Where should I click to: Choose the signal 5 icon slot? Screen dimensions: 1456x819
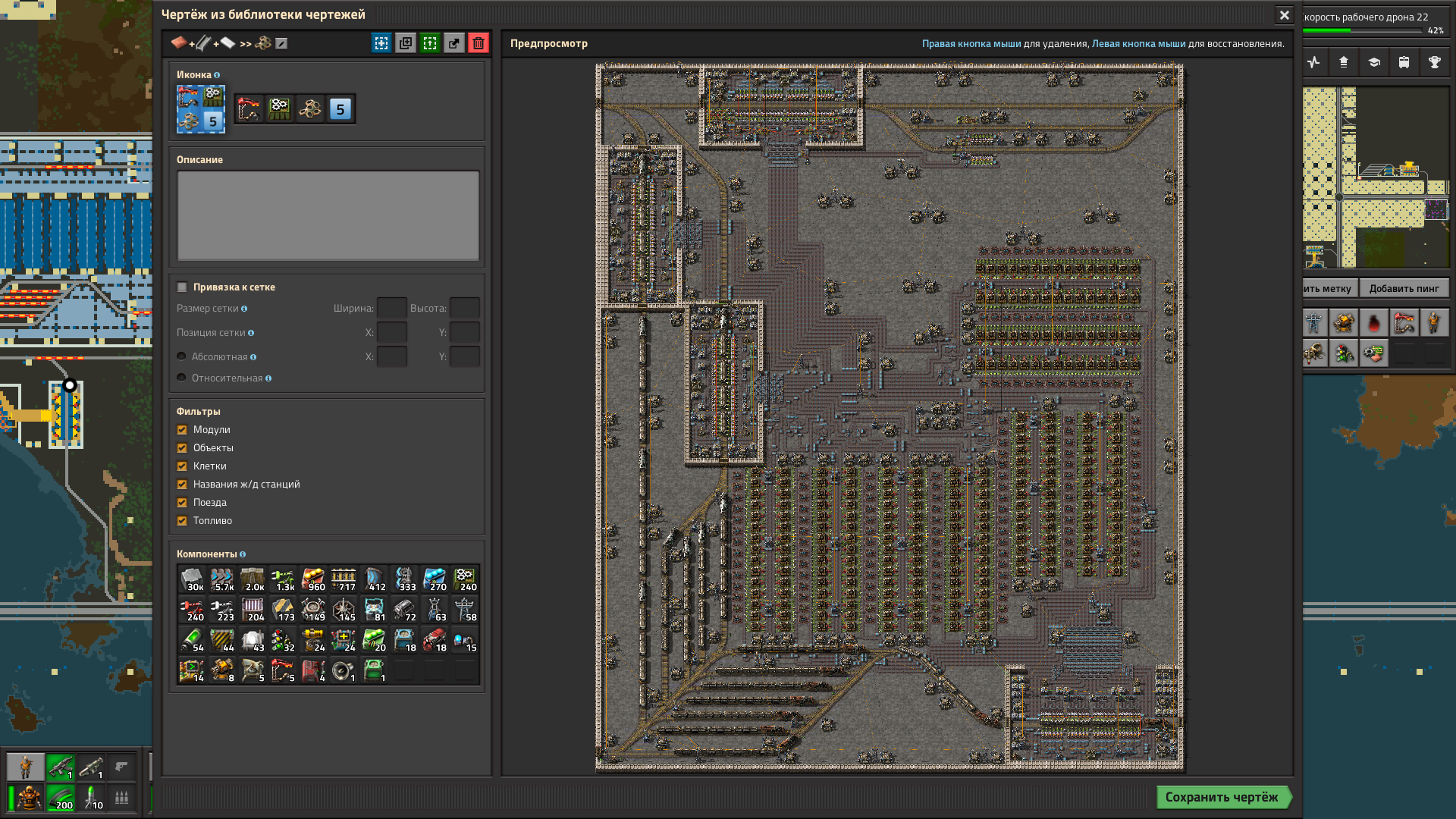(340, 109)
